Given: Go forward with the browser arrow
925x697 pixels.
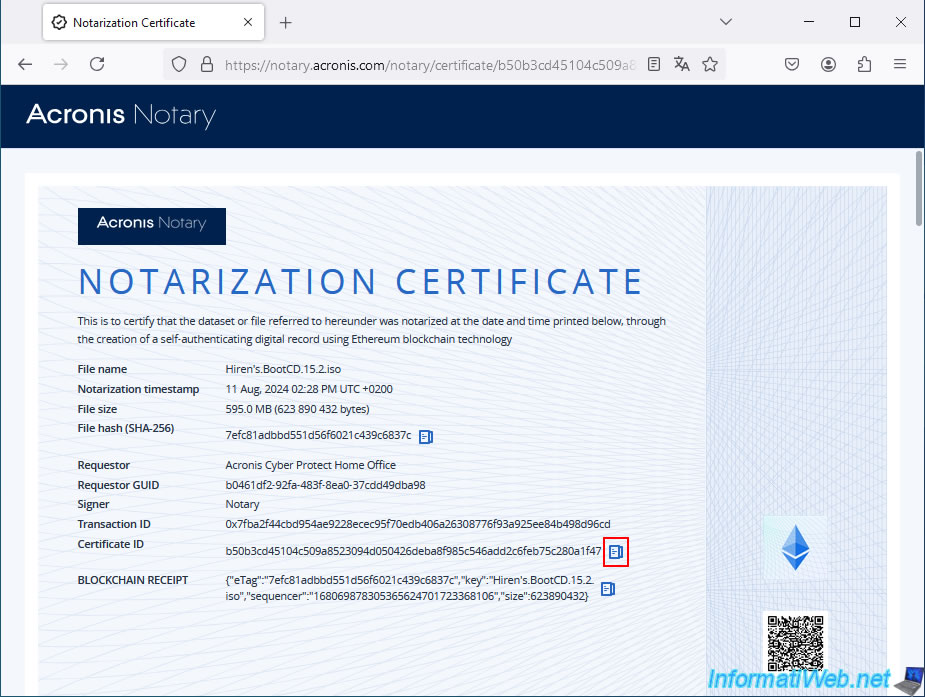Looking at the screenshot, I should 61,64.
